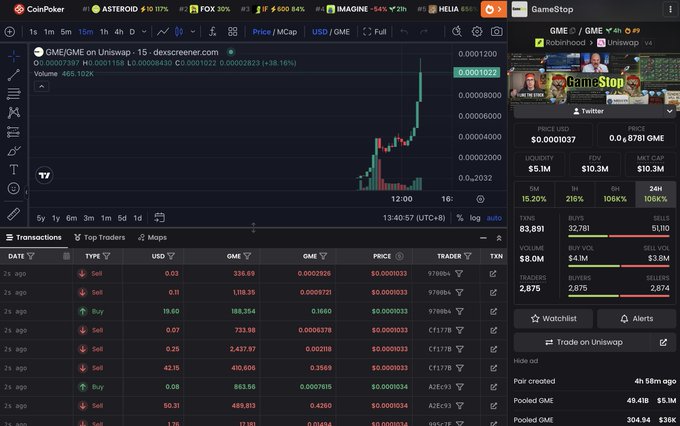Image resolution: width=680 pixels, height=426 pixels.
Task: Toggle log scale on chart
Action: pos(475,218)
